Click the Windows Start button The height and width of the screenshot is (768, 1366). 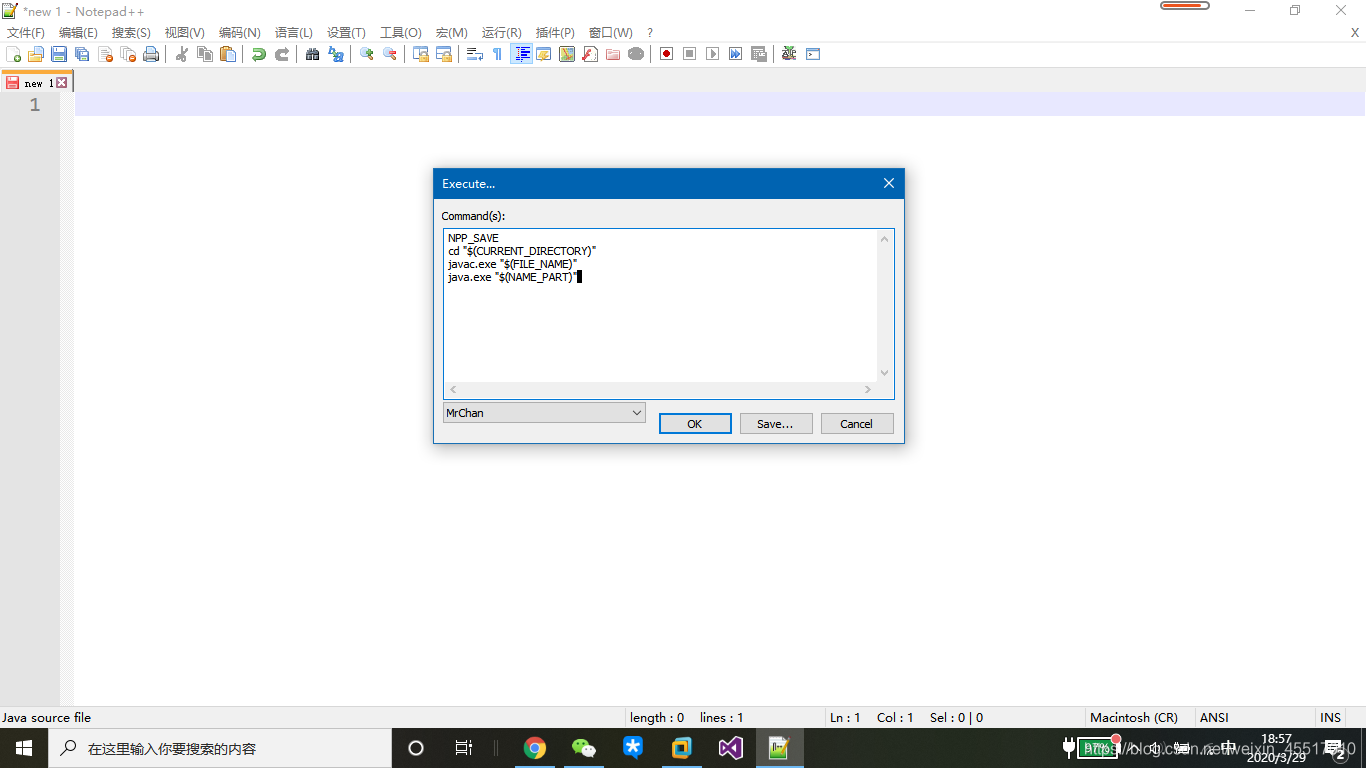(24, 748)
